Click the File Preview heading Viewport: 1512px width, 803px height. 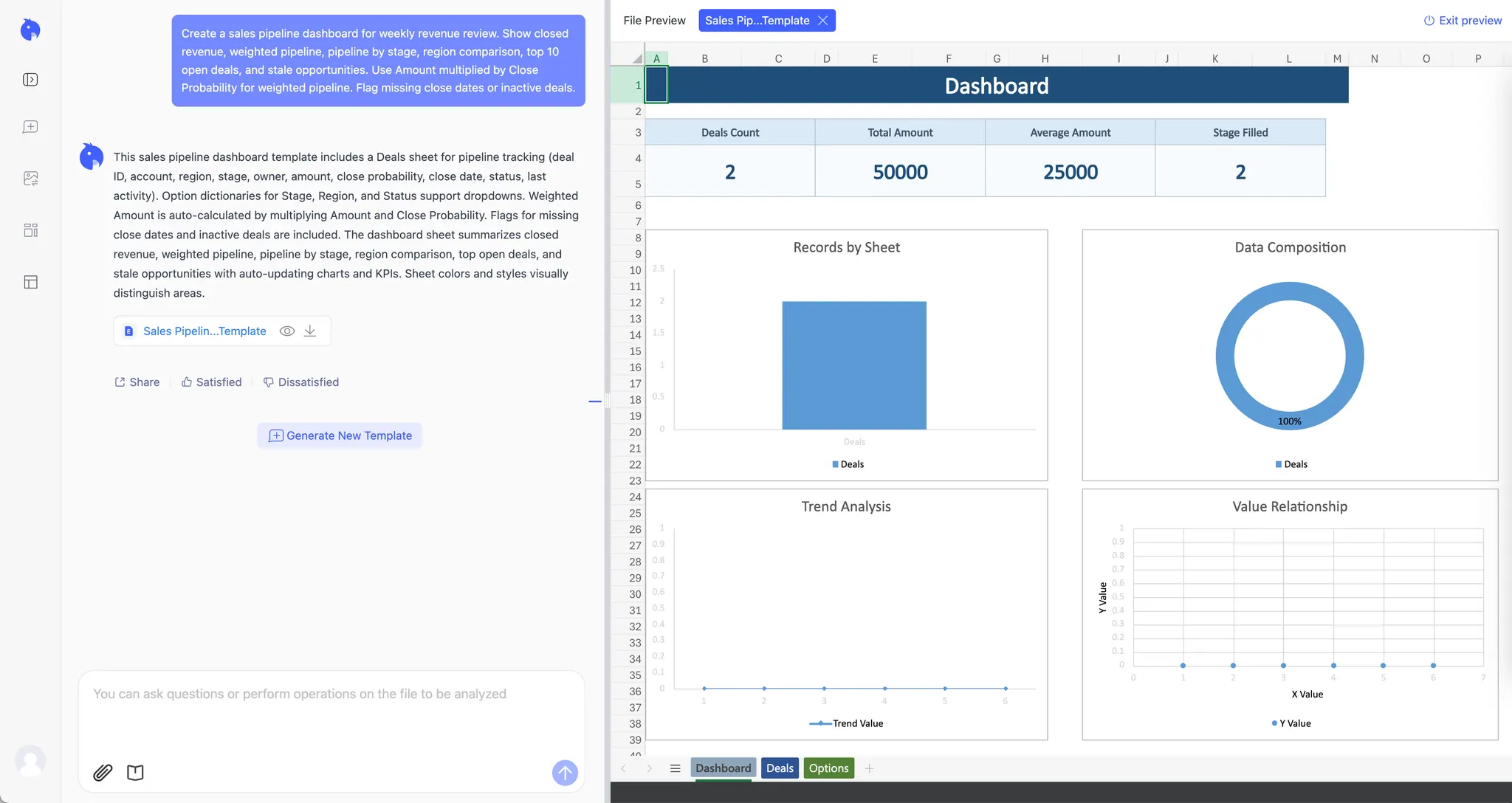click(654, 21)
